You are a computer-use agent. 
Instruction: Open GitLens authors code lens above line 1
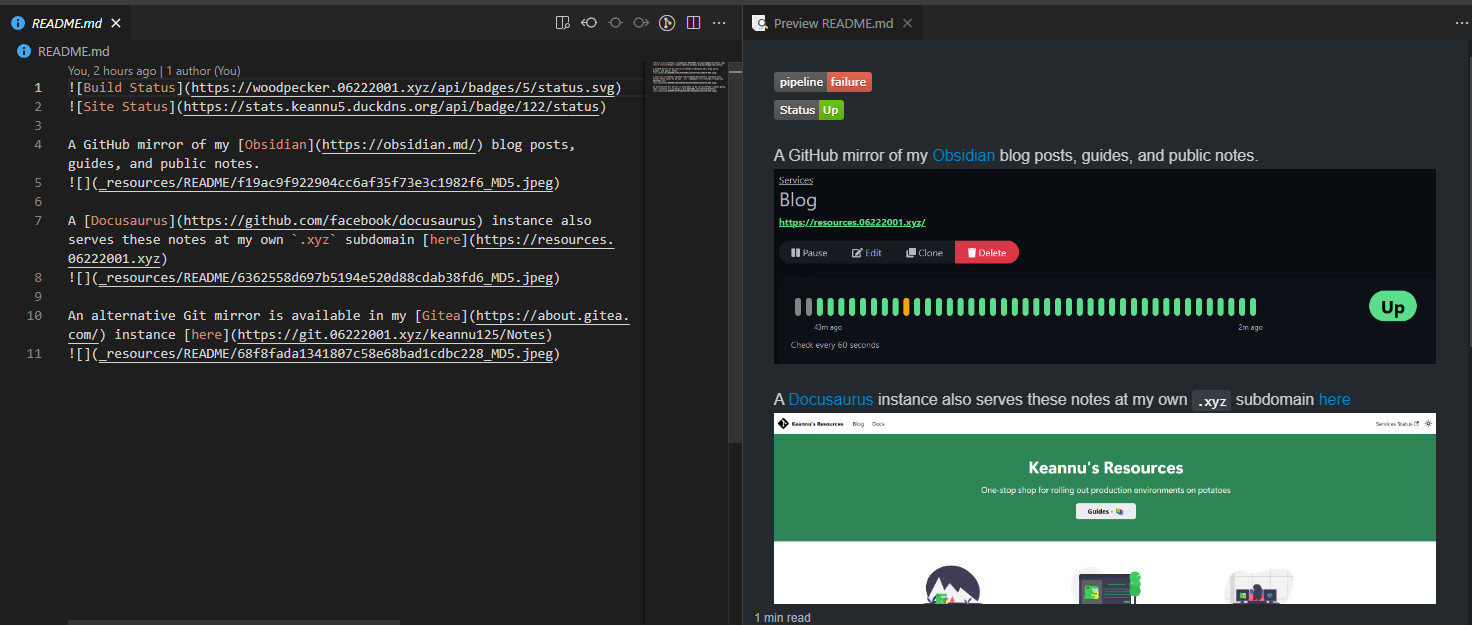[203, 71]
